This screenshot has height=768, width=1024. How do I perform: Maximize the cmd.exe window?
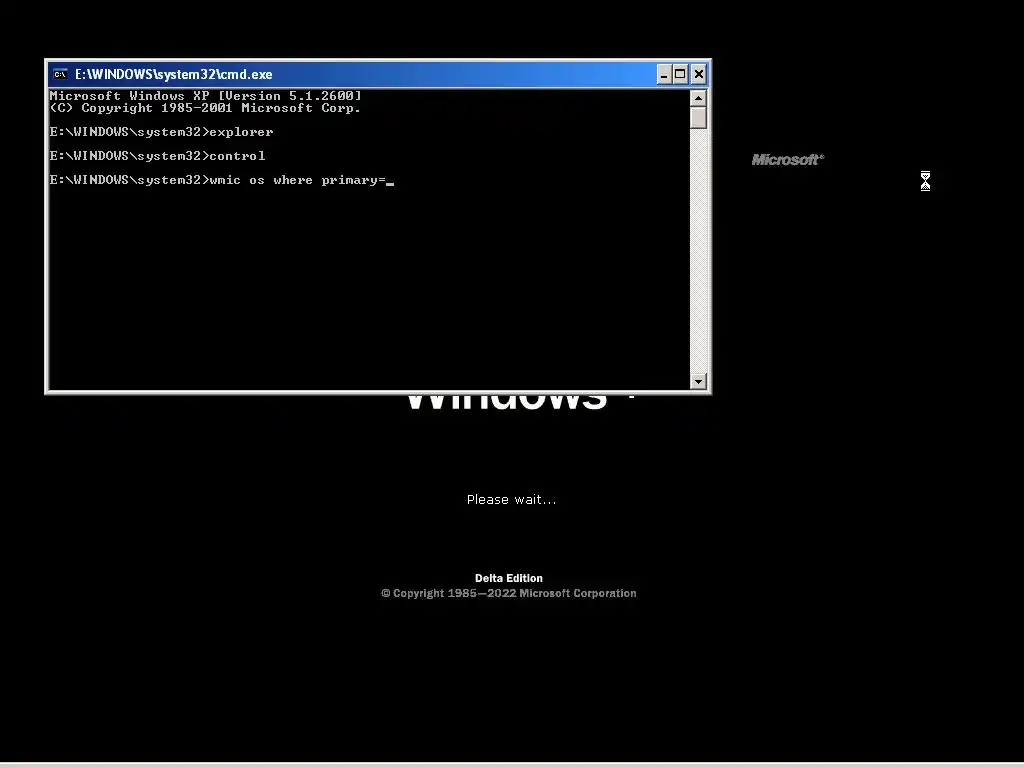(680, 74)
